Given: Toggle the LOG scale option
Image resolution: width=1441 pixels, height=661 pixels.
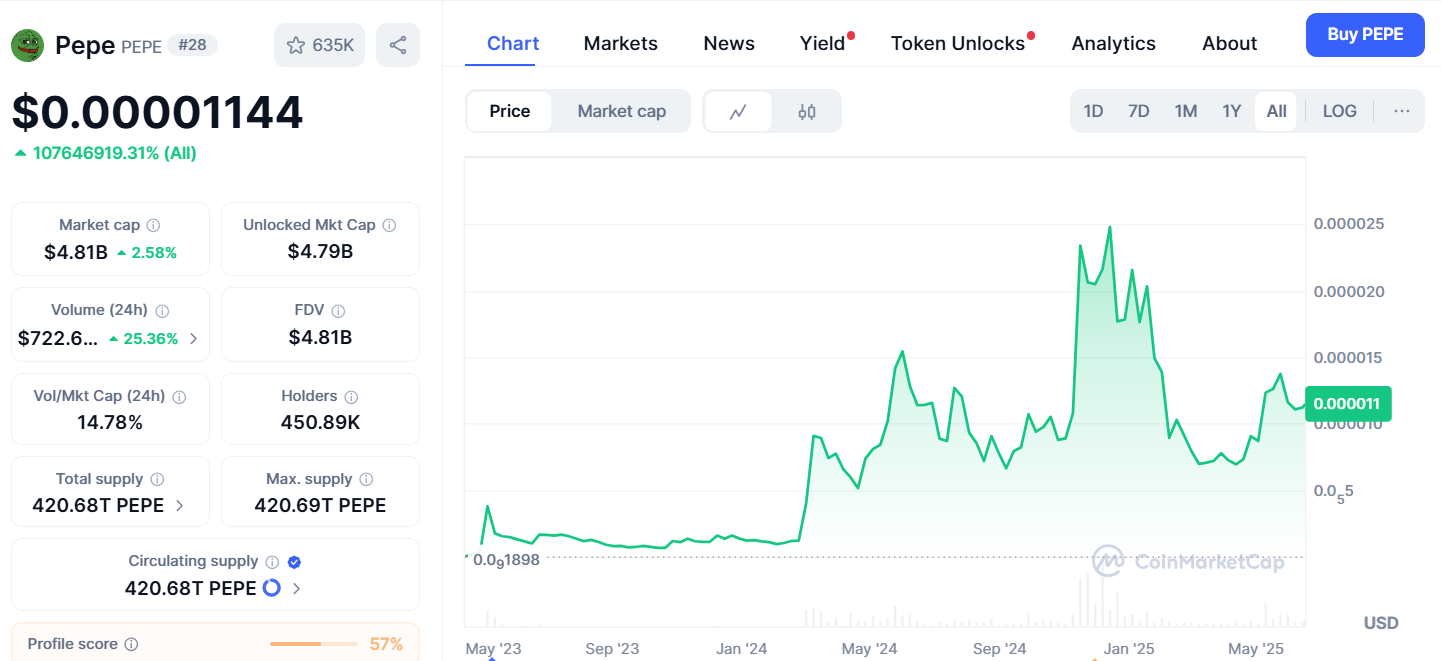Looking at the screenshot, I should tap(1339, 111).
